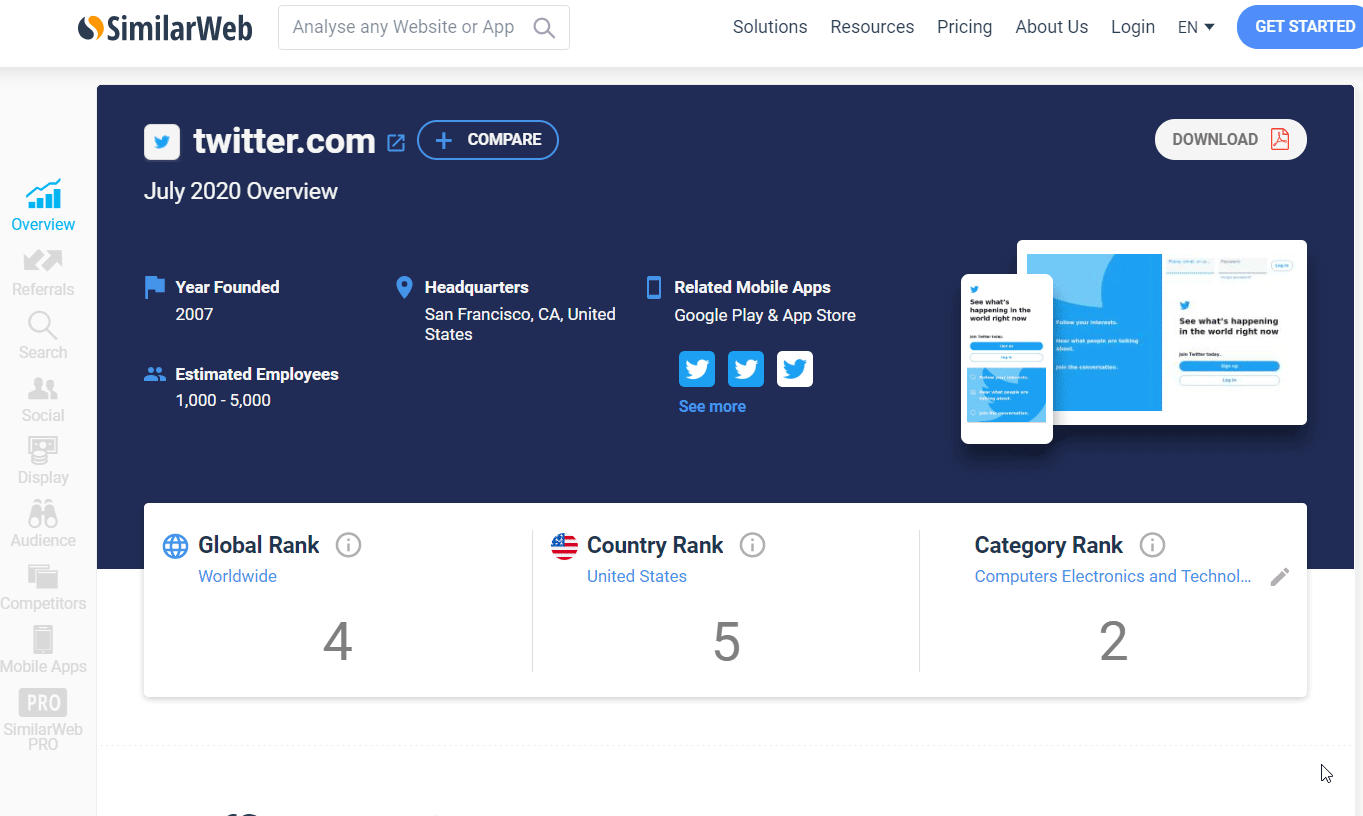Click the Global Rank globe icon
Image resolution: width=1363 pixels, height=816 pixels.
coord(175,546)
